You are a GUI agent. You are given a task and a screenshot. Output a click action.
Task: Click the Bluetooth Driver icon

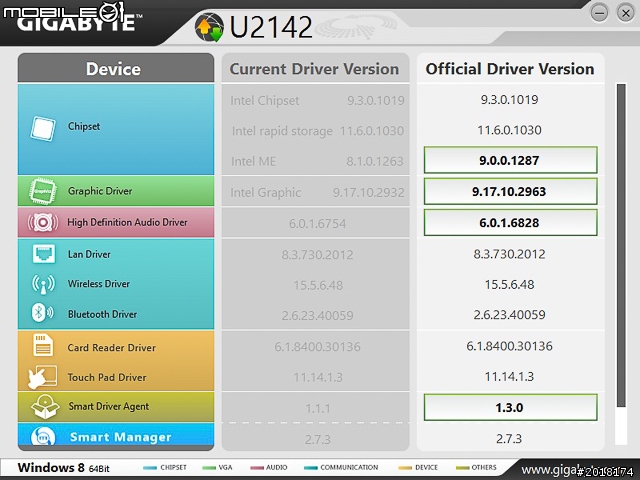(x=42, y=313)
